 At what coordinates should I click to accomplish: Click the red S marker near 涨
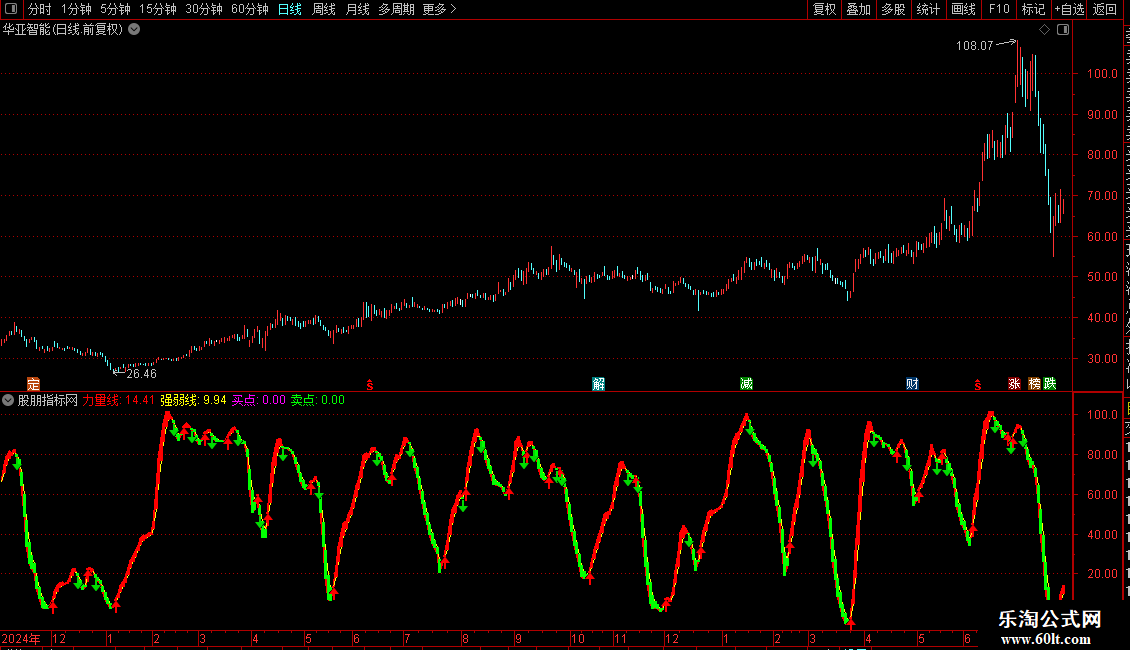click(978, 385)
